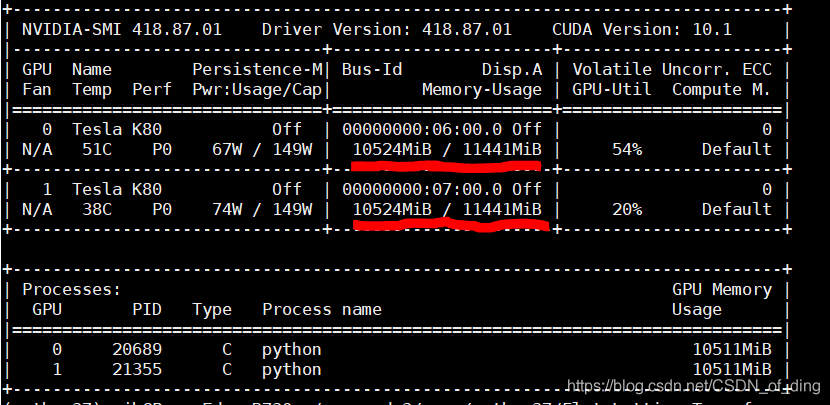
Task: Click the Disp.A column header
Action: [x=512, y=69]
